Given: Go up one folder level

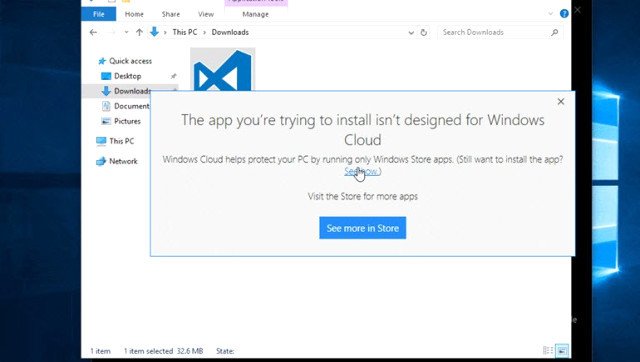Looking at the screenshot, I should pos(140,32).
